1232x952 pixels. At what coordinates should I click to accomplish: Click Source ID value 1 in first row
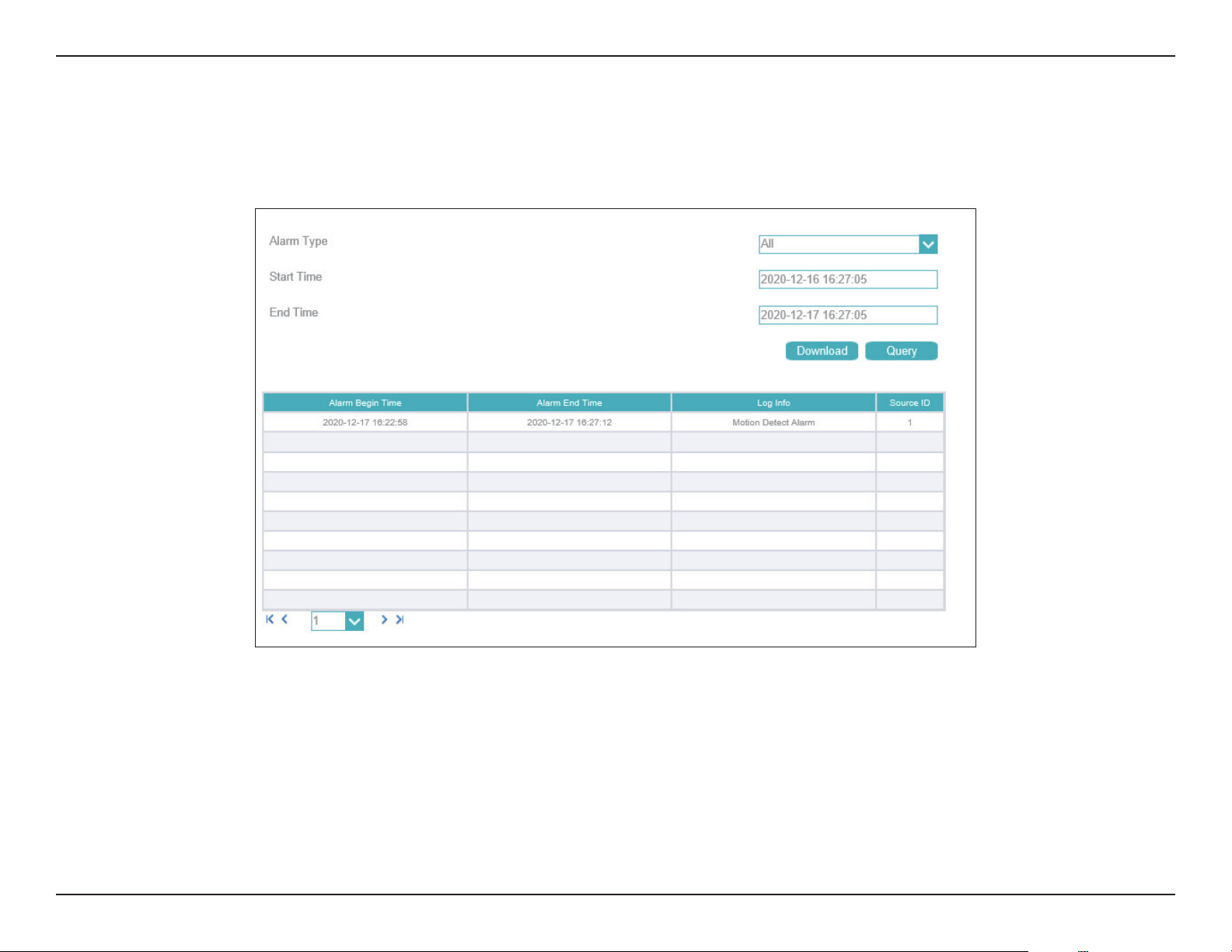[909, 423]
